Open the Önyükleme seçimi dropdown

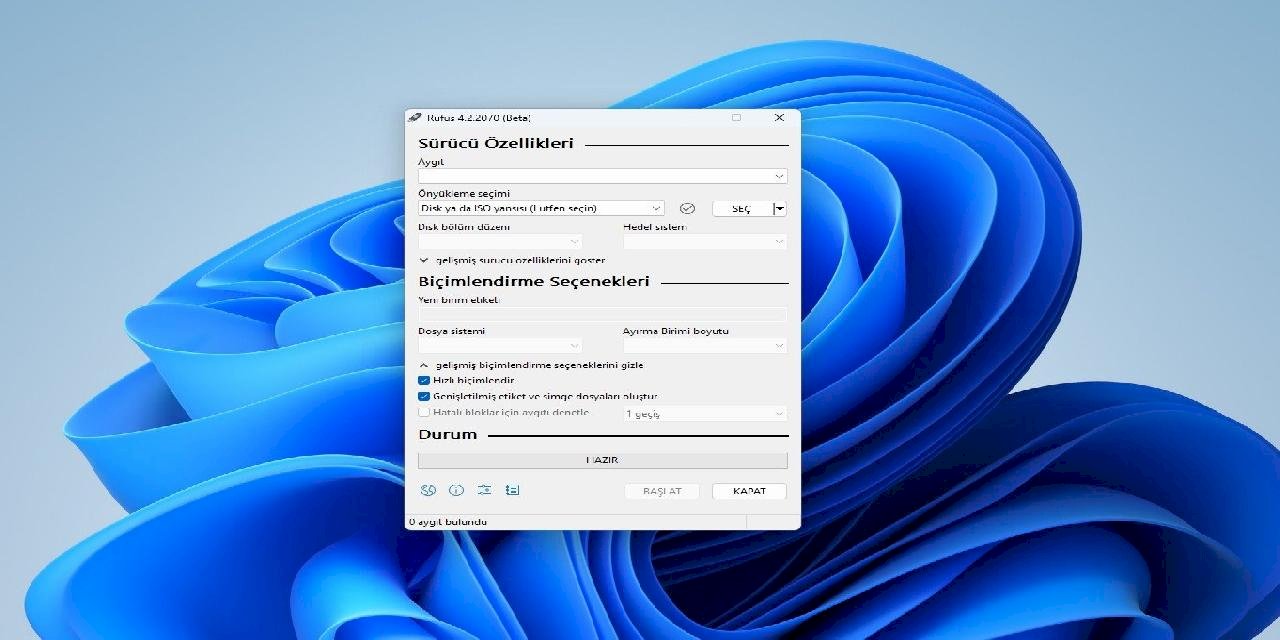coord(540,208)
